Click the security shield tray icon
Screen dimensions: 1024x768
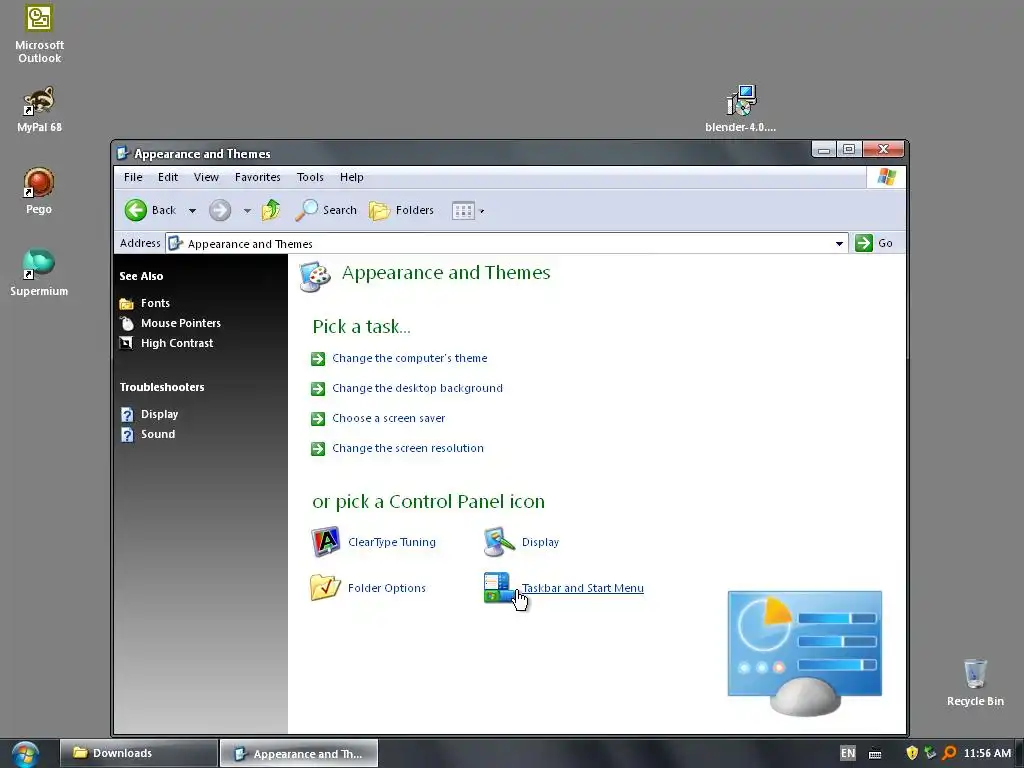[x=912, y=753]
